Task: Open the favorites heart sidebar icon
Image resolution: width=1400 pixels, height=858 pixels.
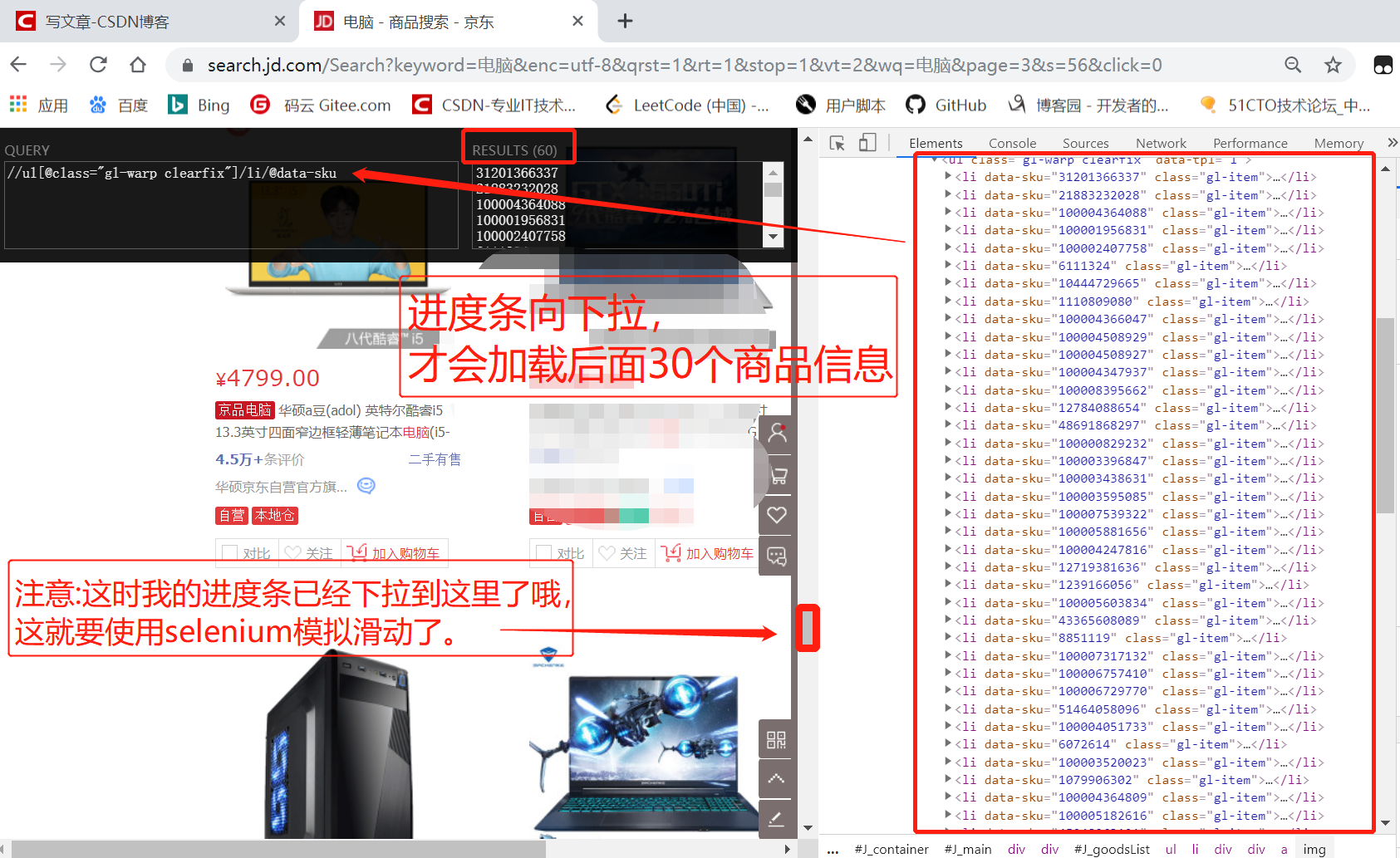Action: 777,515
